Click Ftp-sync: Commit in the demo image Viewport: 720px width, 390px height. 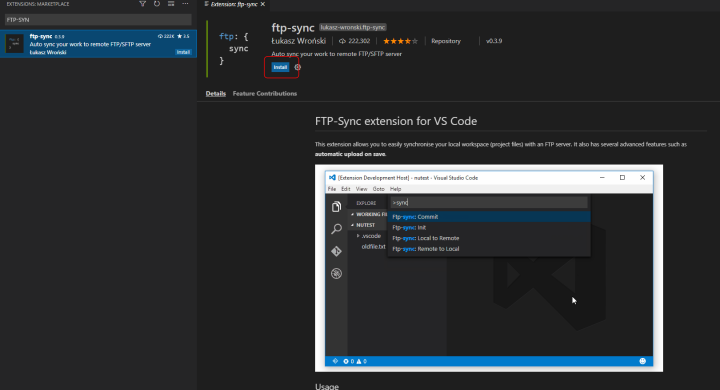pyautogui.click(x=489, y=217)
